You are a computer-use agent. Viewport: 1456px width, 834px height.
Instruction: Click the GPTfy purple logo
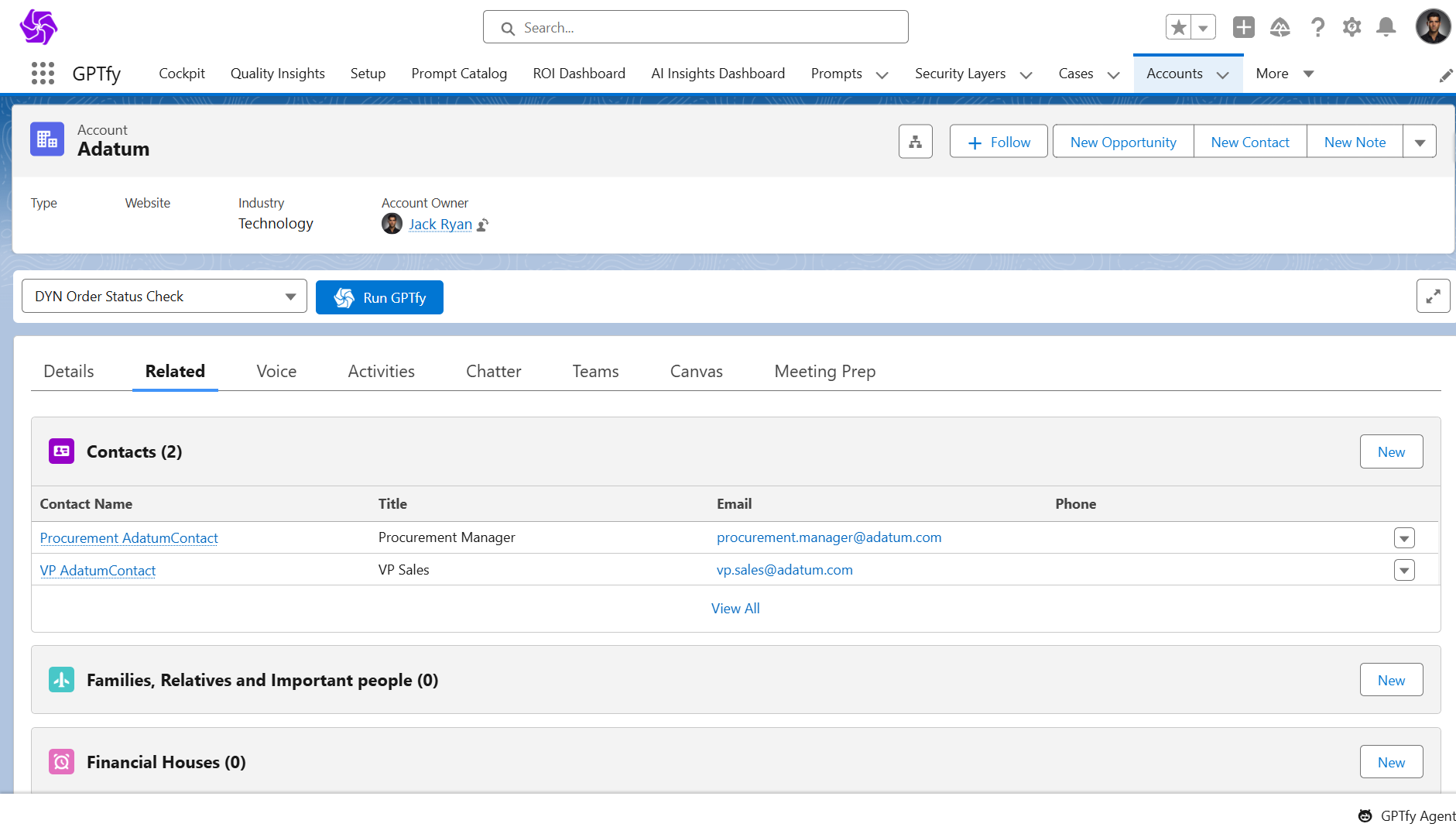[x=39, y=27]
